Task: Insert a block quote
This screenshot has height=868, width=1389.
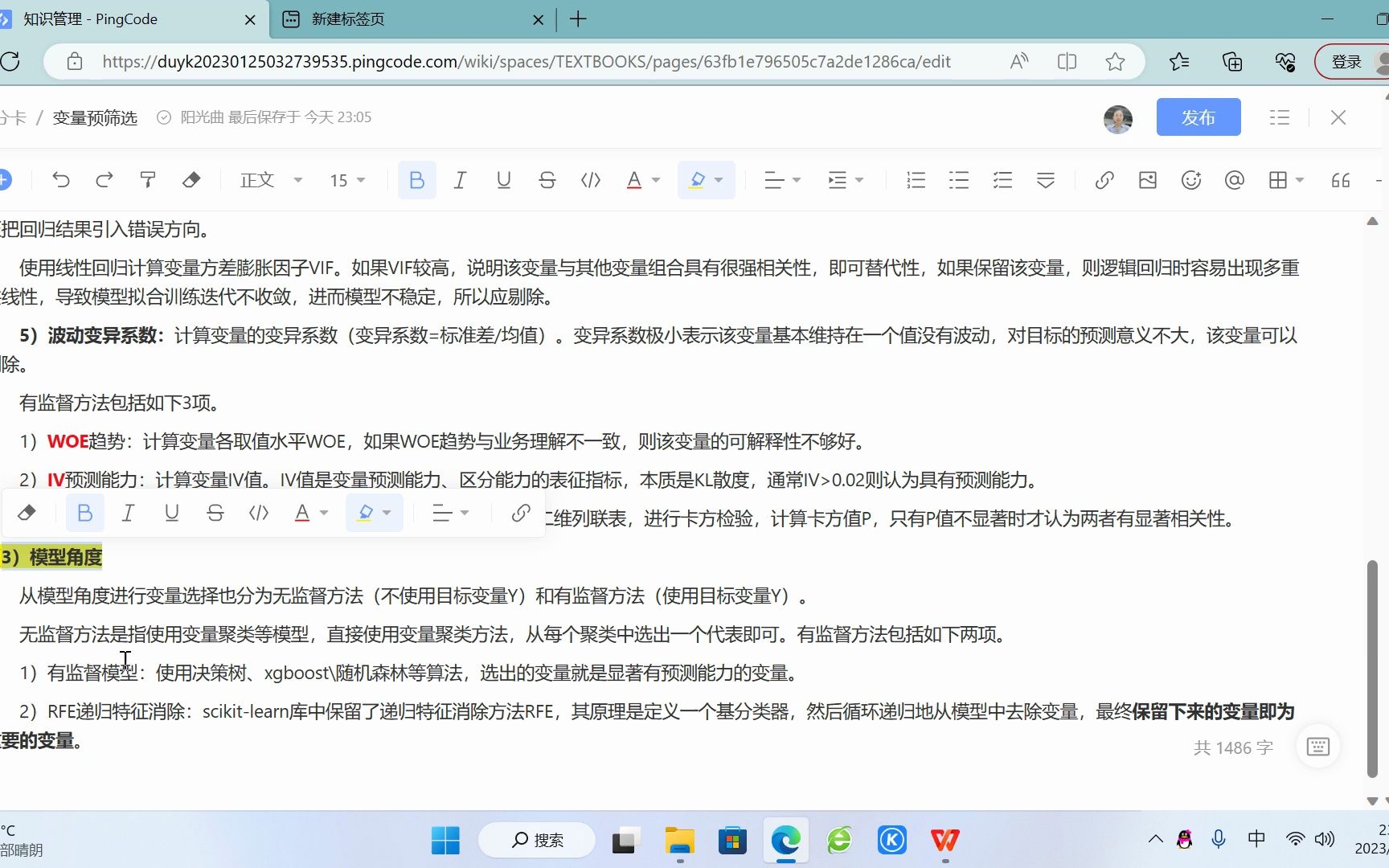Action: 1339,180
